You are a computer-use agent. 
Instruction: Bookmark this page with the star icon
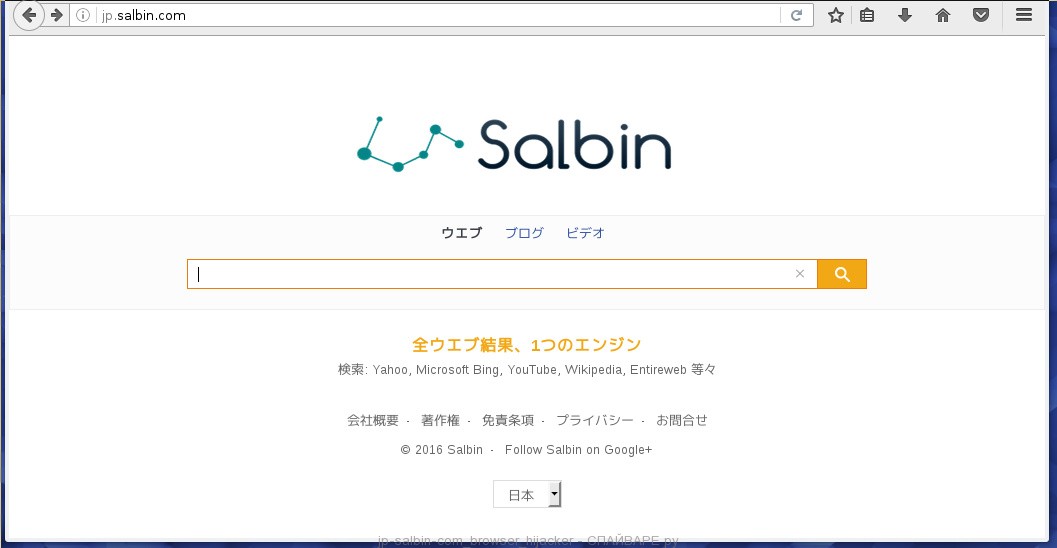[836, 15]
